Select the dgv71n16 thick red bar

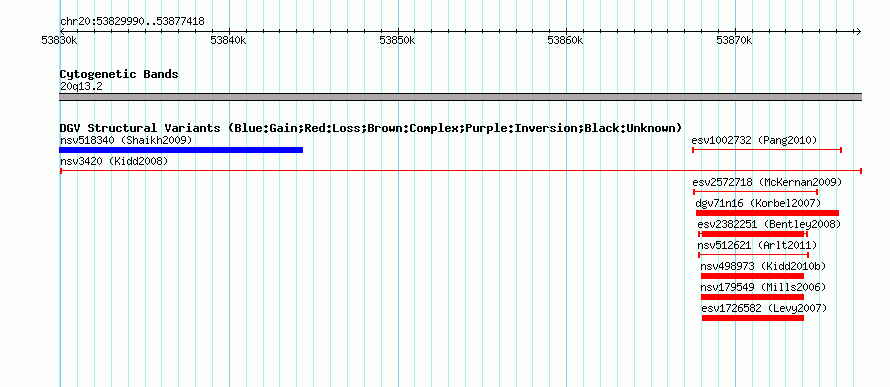(767, 213)
